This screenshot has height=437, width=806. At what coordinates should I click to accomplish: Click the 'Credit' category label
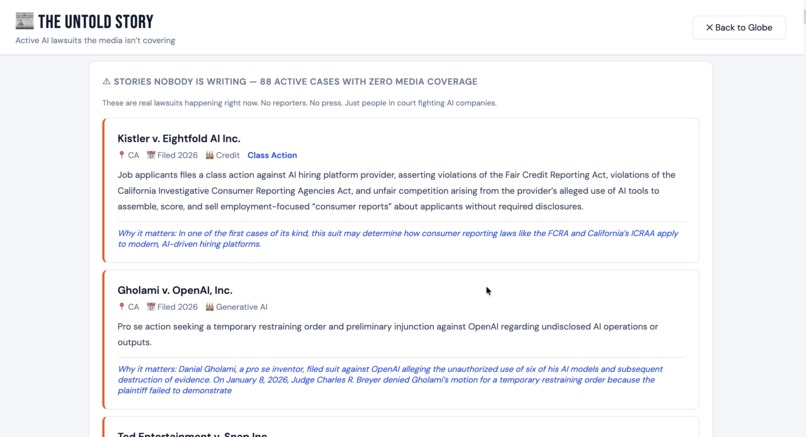click(228, 155)
